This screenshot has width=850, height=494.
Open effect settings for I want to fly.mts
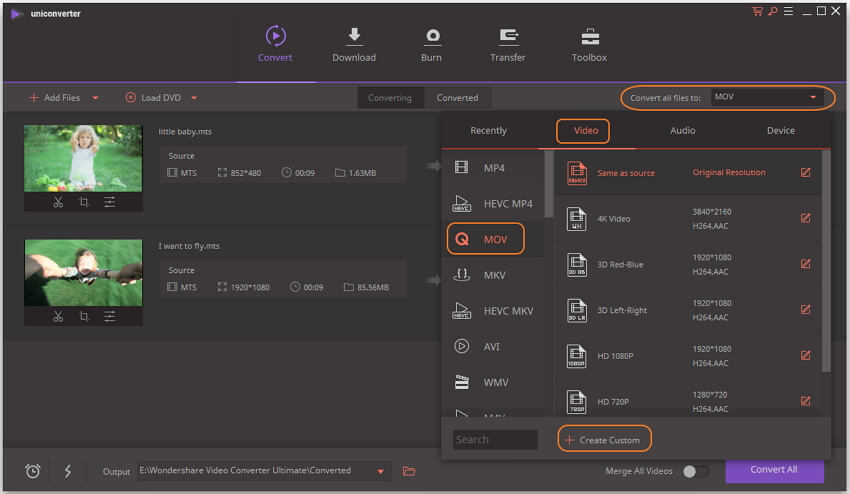point(110,317)
